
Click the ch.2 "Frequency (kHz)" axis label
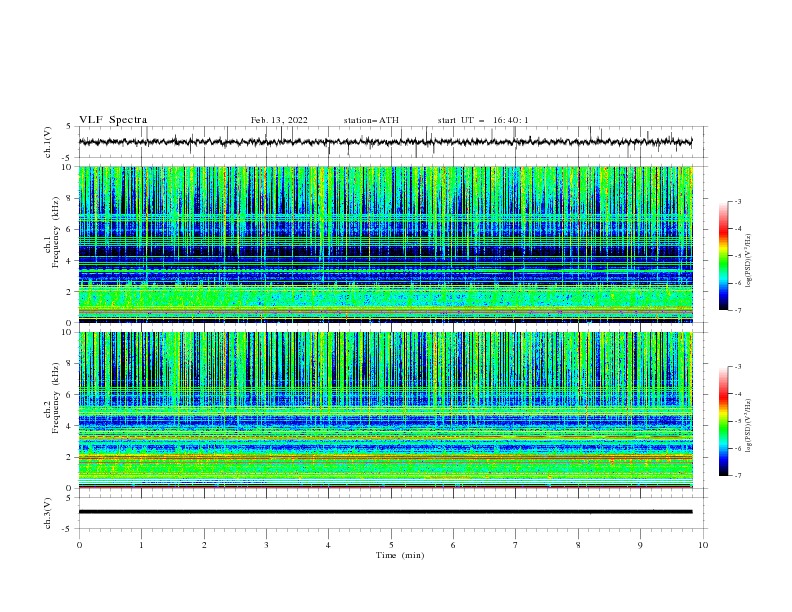pos(56,398)
